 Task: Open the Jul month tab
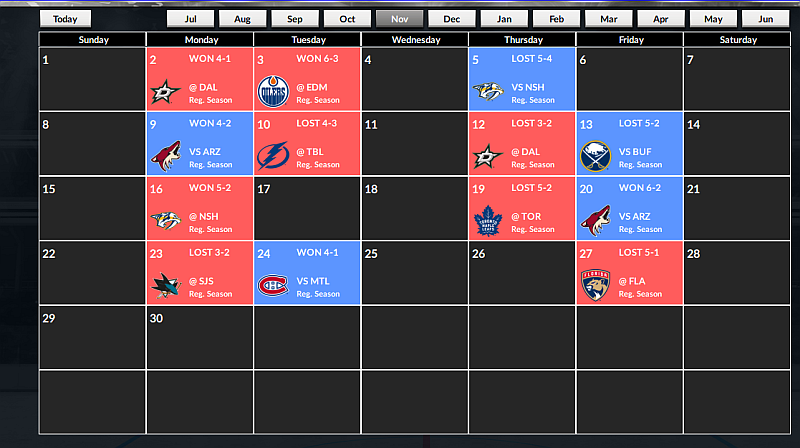[191, 19]
